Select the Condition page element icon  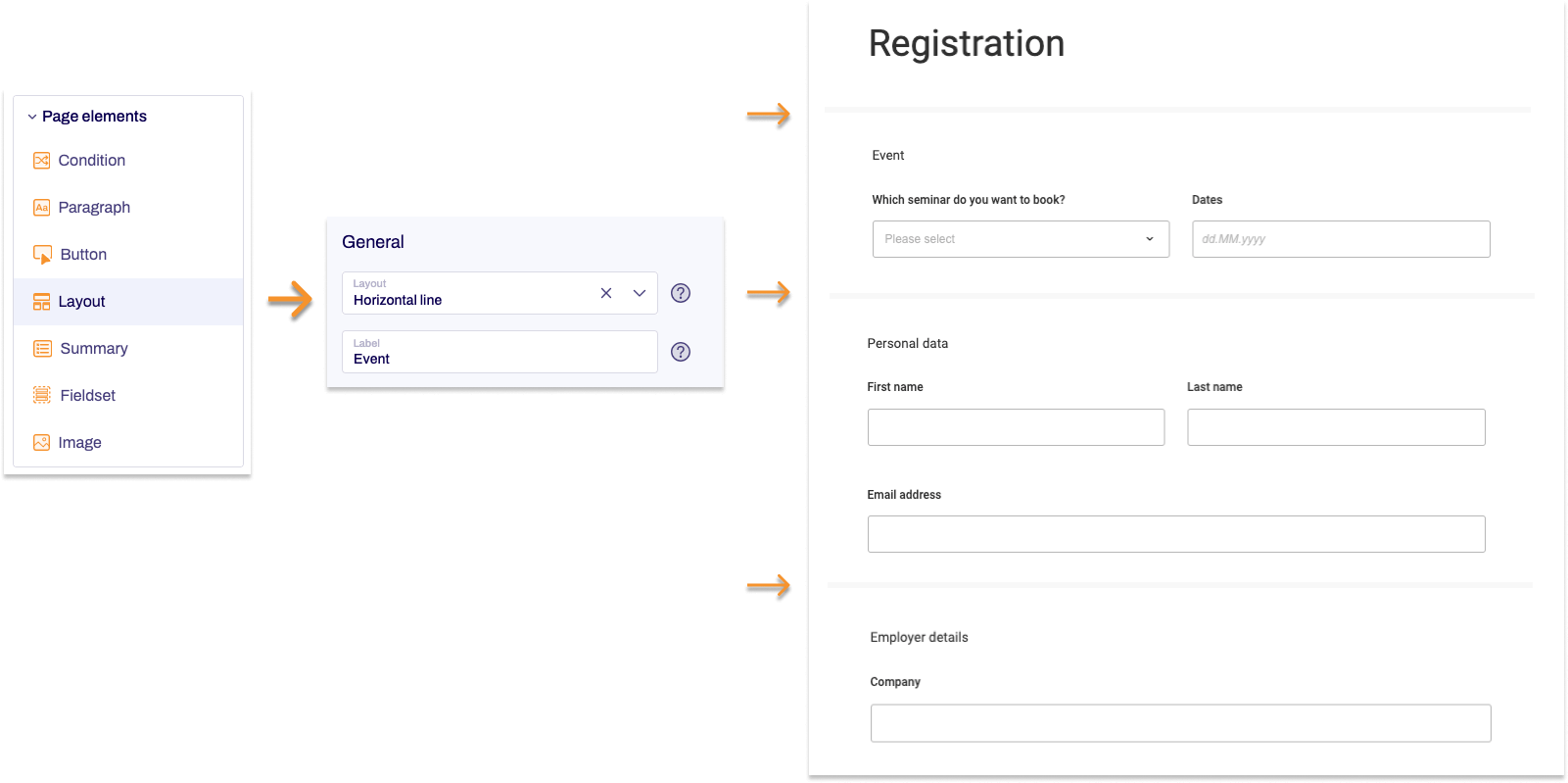42,160
